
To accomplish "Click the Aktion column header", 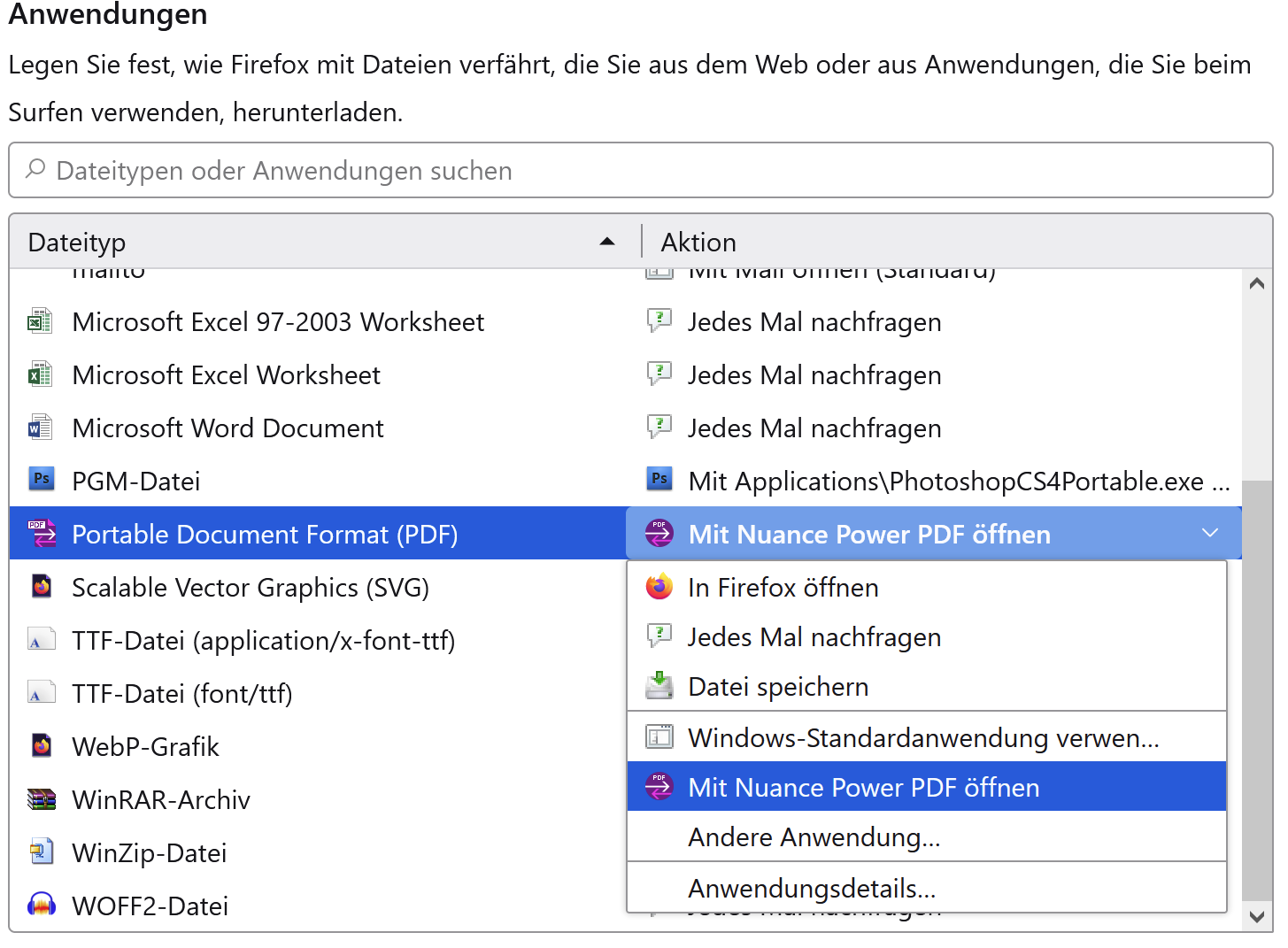I will point(699,242).
